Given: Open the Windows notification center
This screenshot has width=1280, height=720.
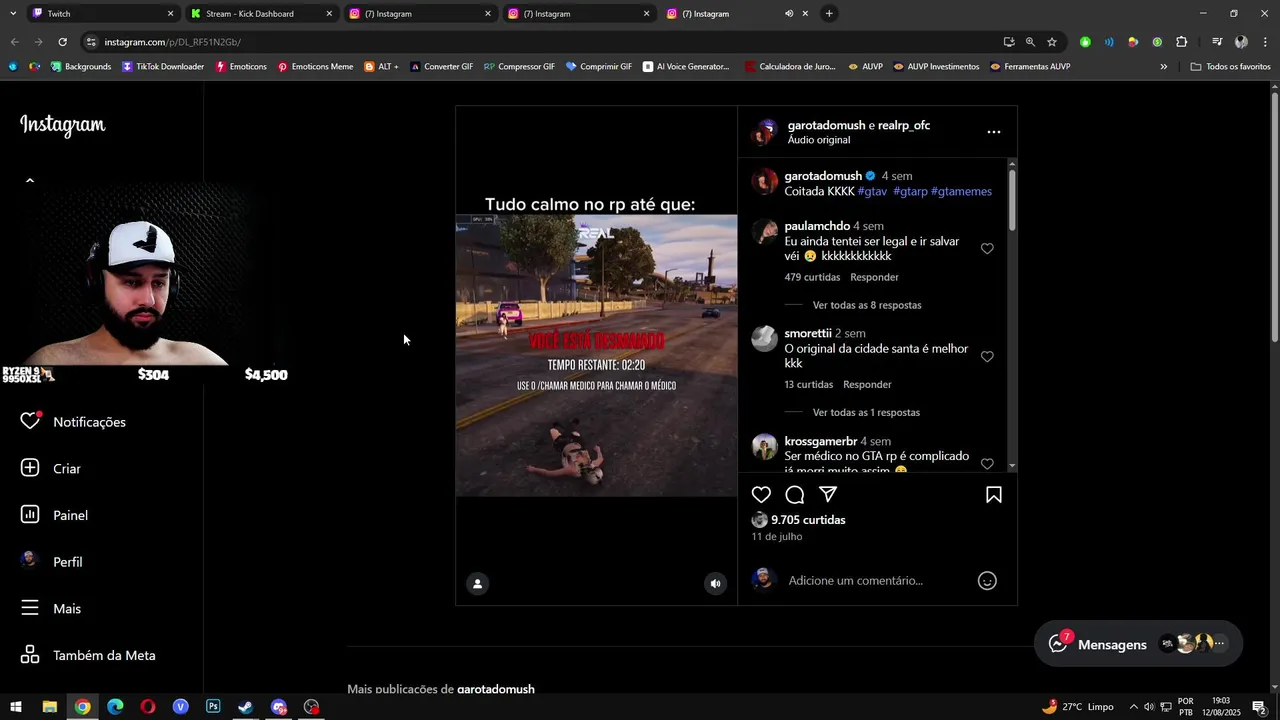Looking at the screenshot, I should (1258, 707).
